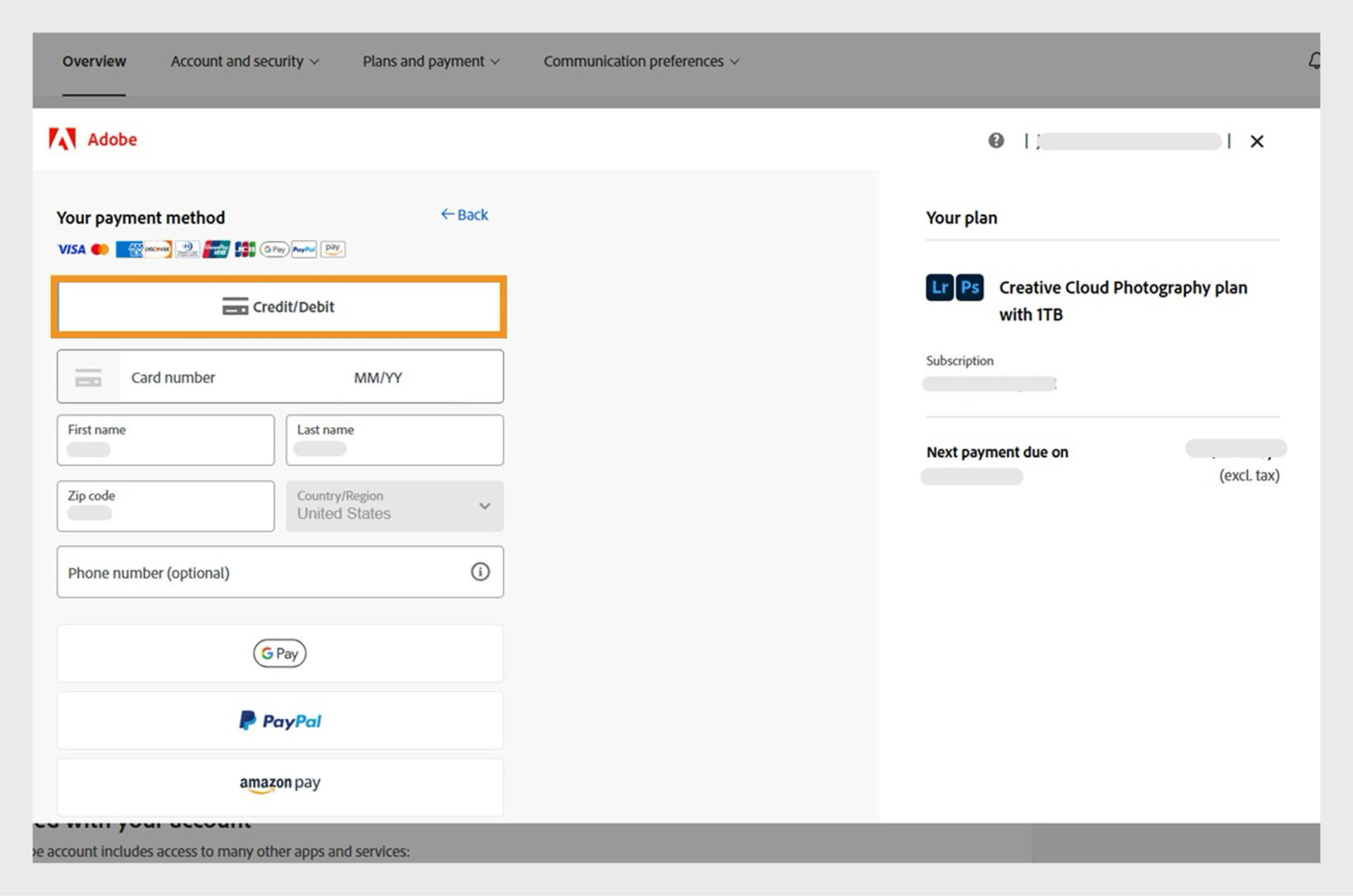Pay with the G Pay button
Viewport: 1353px width, 896px height.
[280, 653]
